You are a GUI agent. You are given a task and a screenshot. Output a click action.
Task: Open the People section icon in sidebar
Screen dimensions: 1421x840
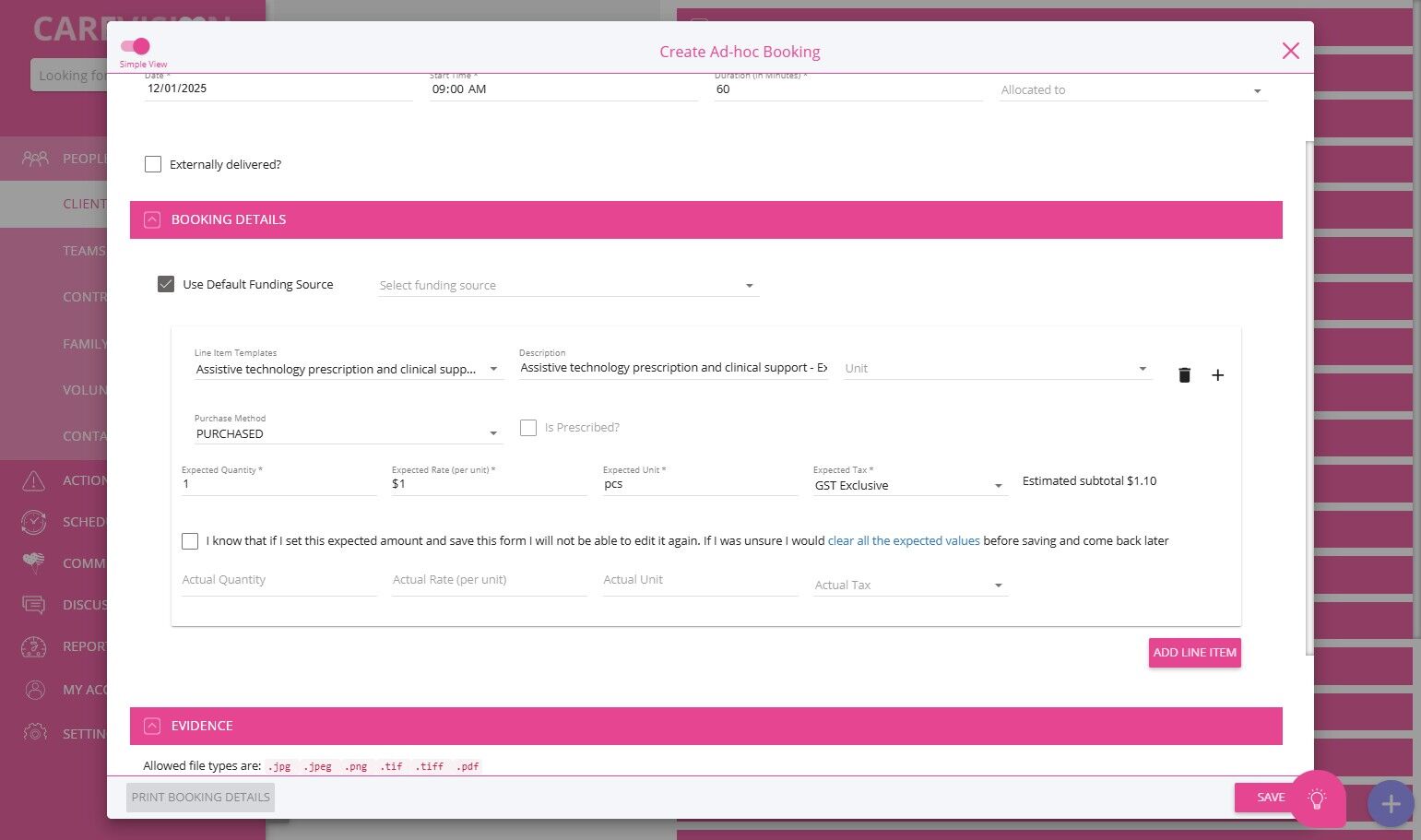35,159
